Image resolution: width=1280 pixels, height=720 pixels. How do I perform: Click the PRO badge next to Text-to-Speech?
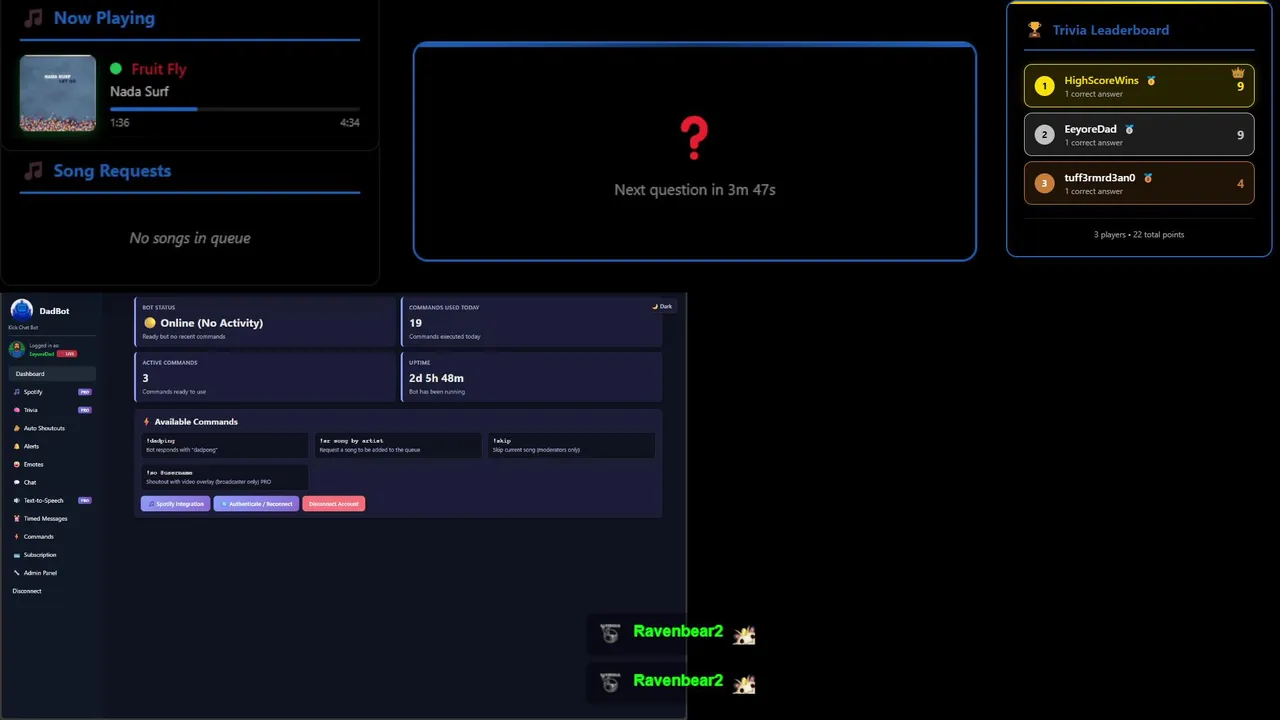85,500
